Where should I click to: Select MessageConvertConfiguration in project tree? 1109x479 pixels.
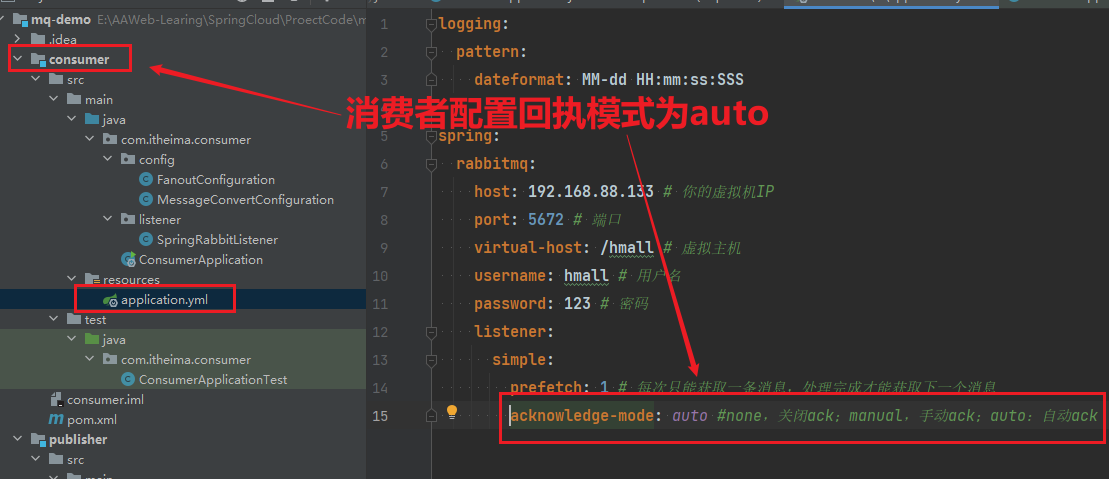[245, 200]
